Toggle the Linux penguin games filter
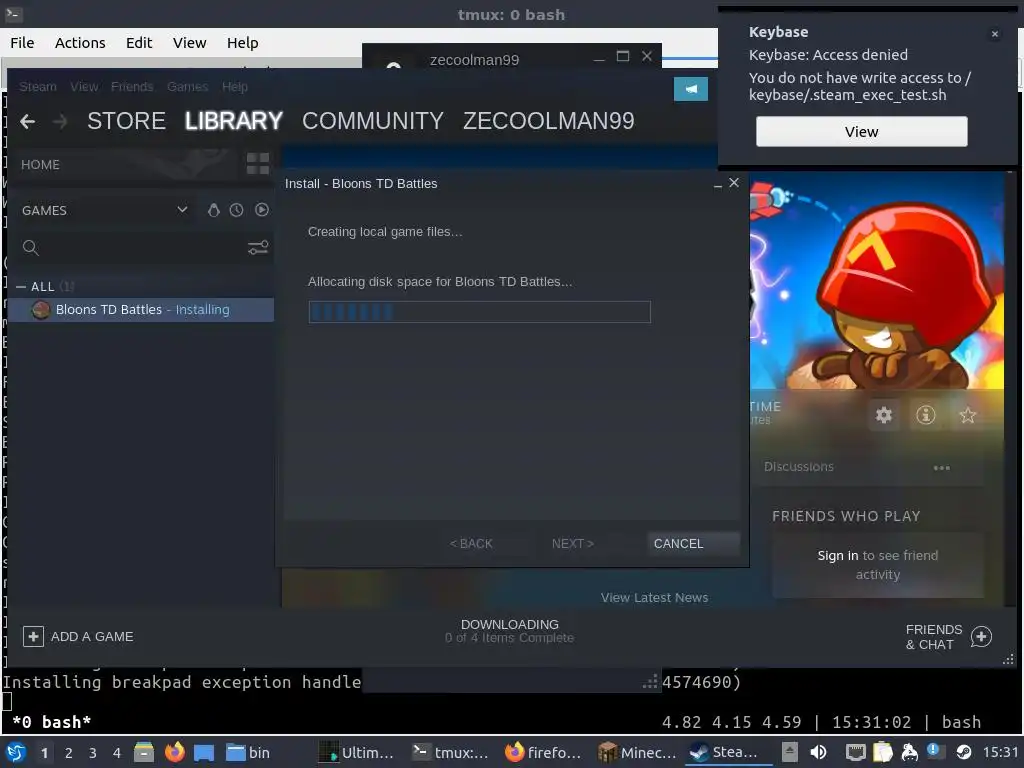1024x768 pixels. pos(214,210)
